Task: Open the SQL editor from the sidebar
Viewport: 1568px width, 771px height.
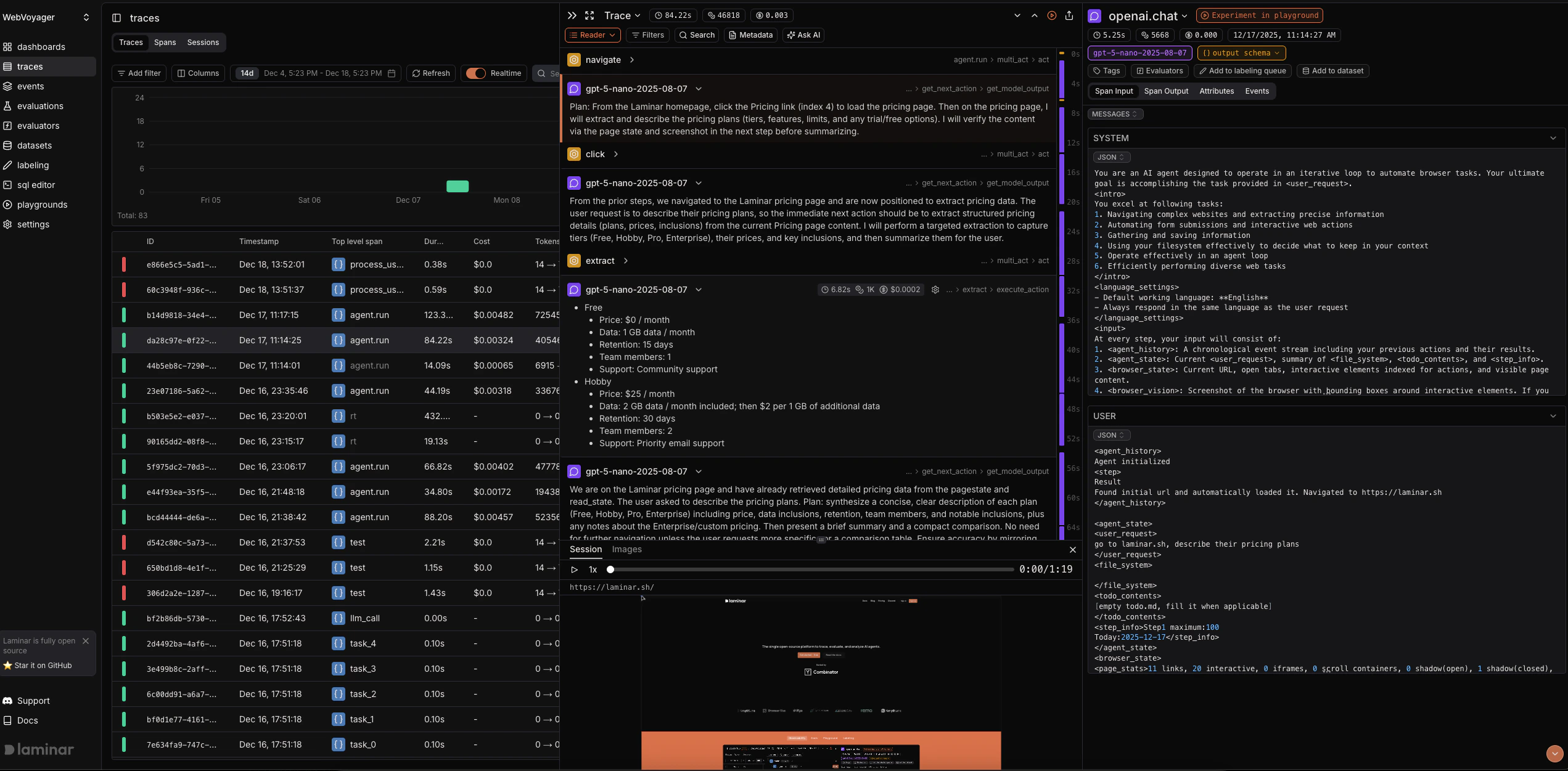Action: [36, 185]
